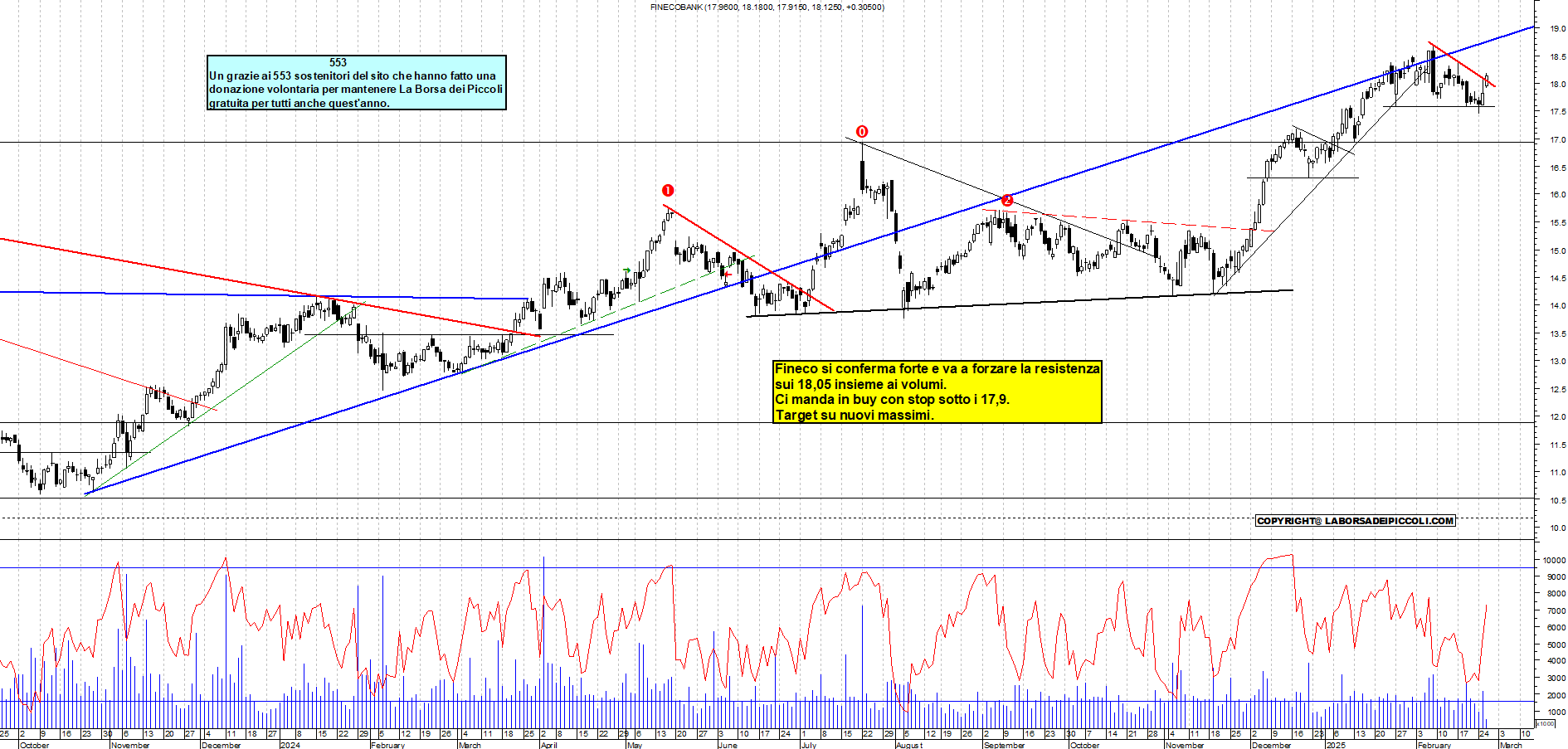Click the August month label

click(x=909, y=745)
